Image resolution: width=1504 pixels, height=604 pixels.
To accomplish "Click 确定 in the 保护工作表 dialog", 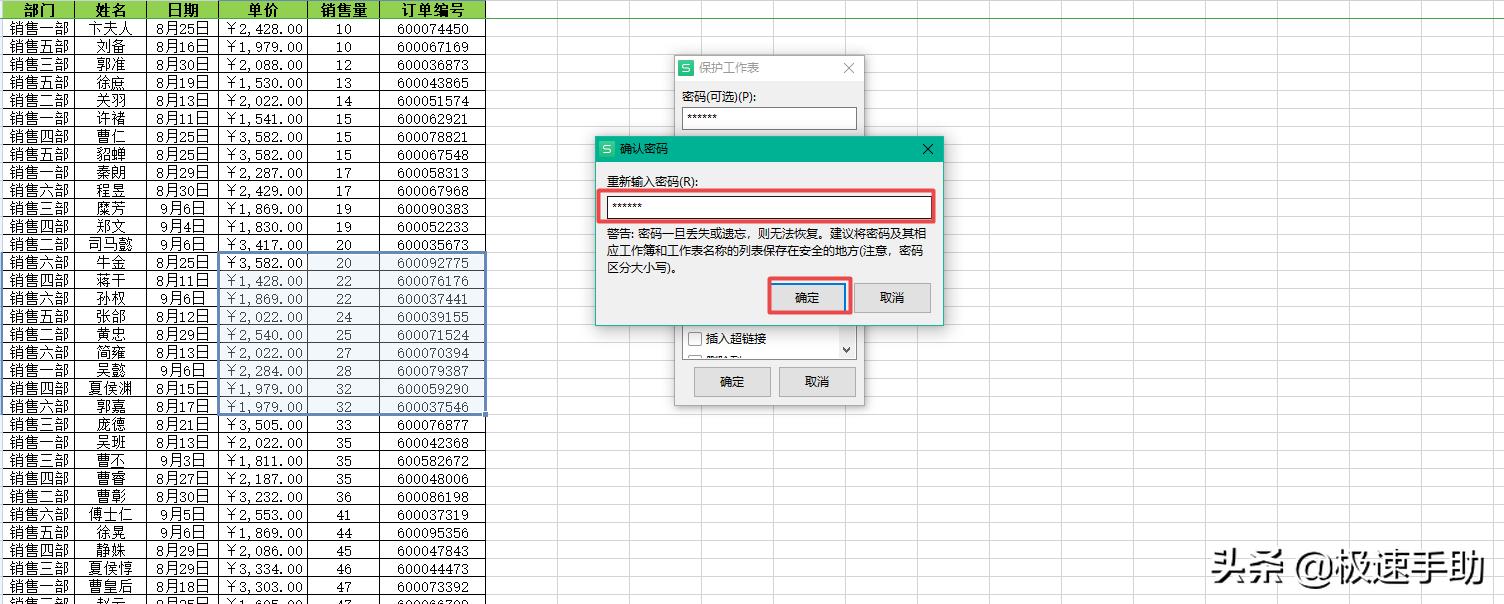I will click(731, 381).
